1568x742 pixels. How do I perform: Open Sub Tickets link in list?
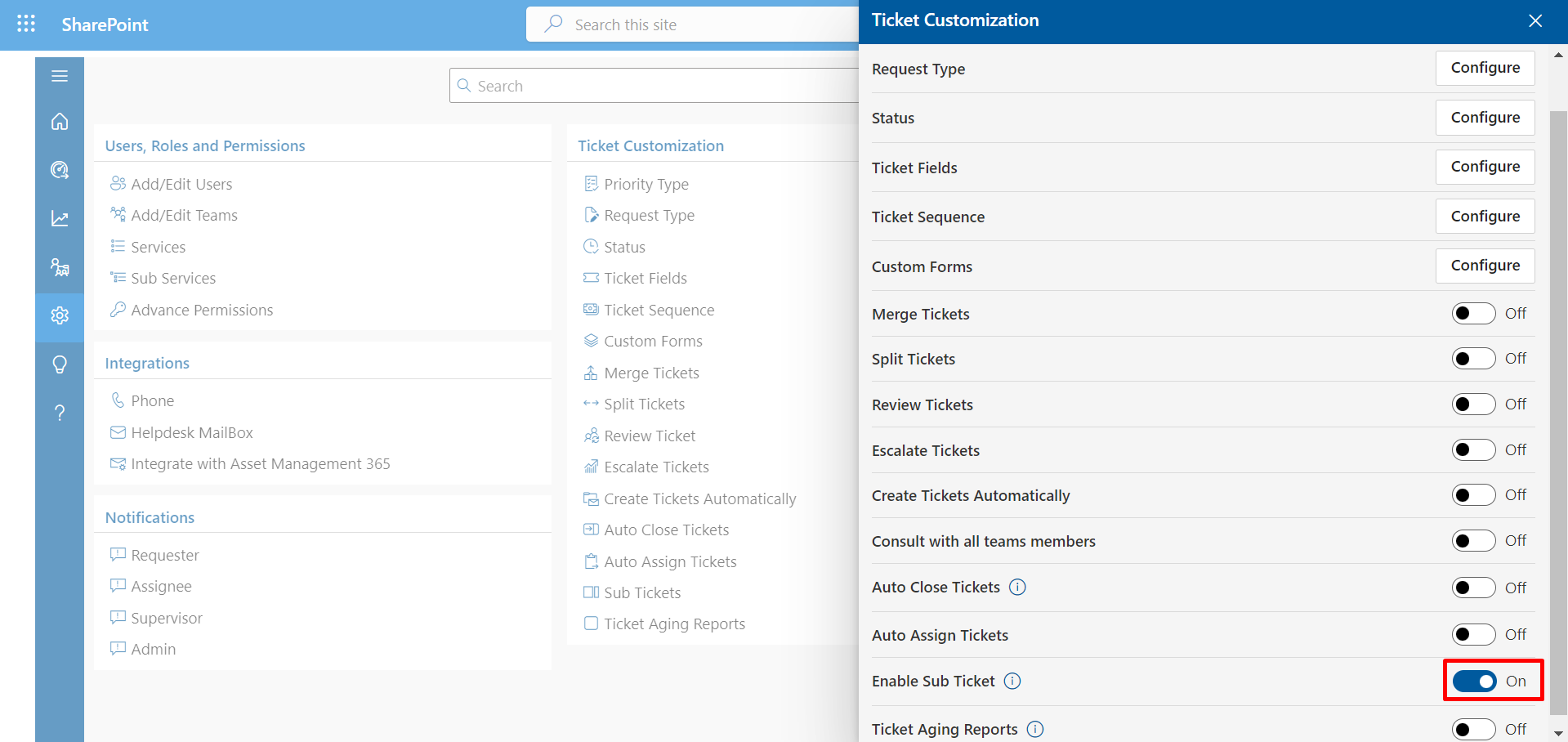click(x=642, y=593)
